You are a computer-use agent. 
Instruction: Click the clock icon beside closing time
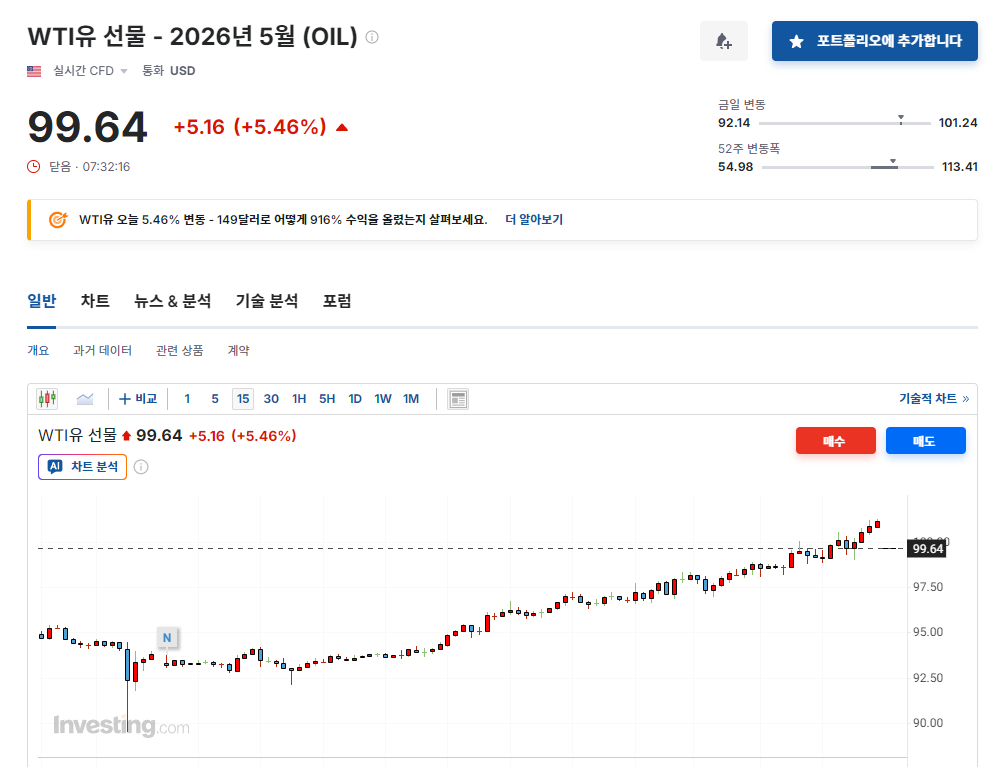pyautogui.click(x=34, y=167)
